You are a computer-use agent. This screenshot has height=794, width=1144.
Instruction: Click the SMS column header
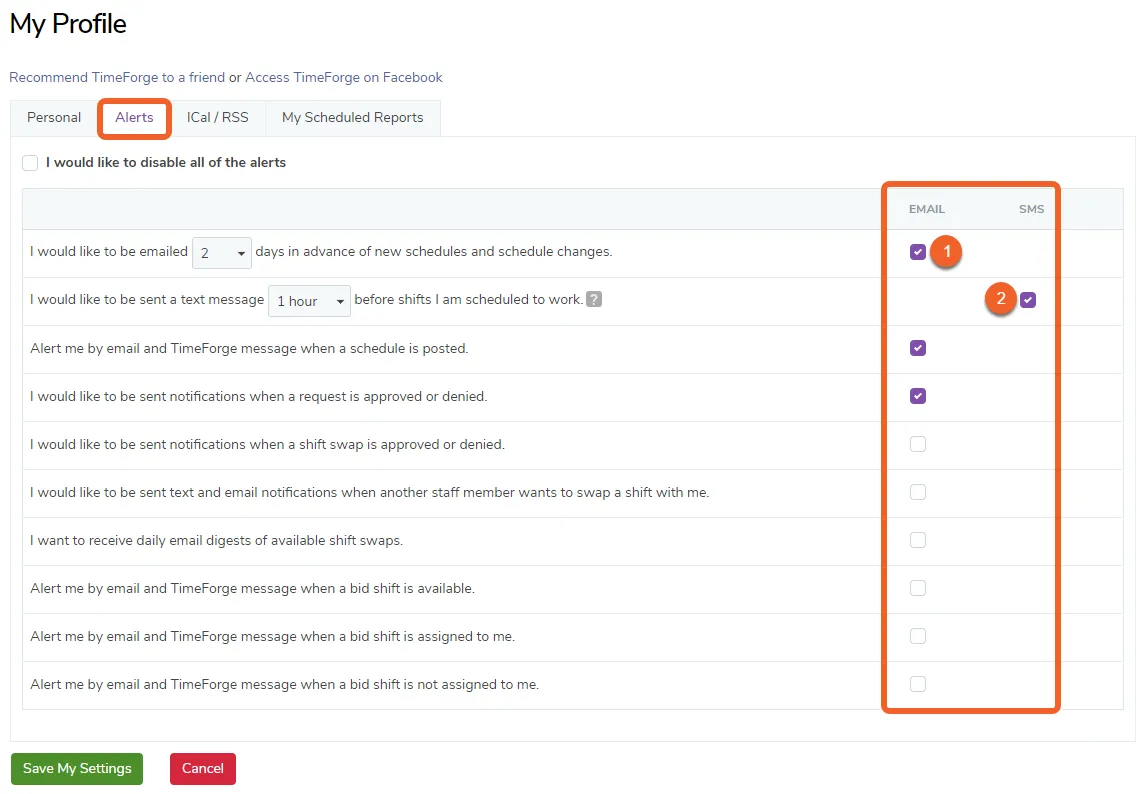coord(1031,209)
